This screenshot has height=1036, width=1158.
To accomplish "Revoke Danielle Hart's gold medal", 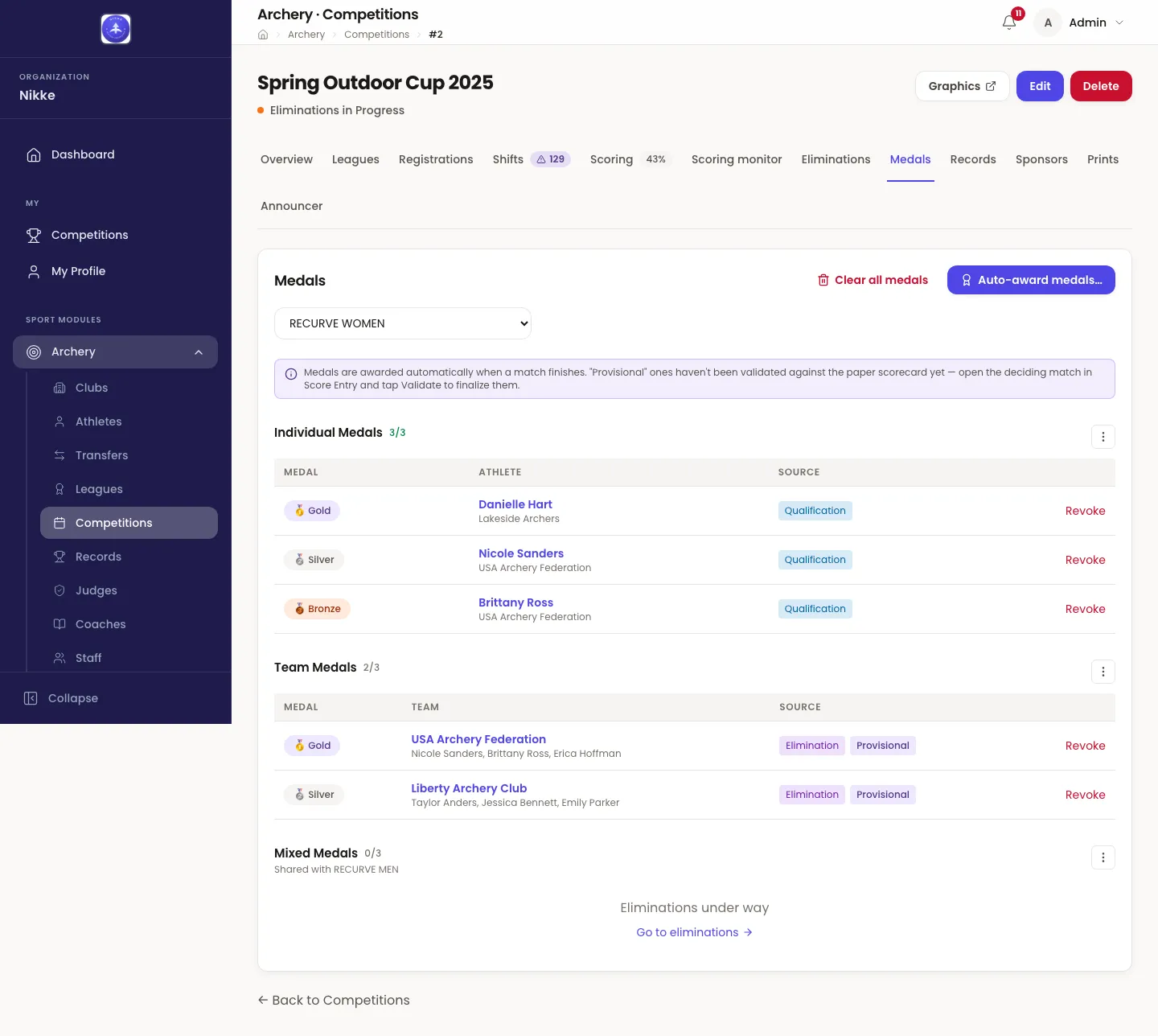I will tap(1085, 511).
